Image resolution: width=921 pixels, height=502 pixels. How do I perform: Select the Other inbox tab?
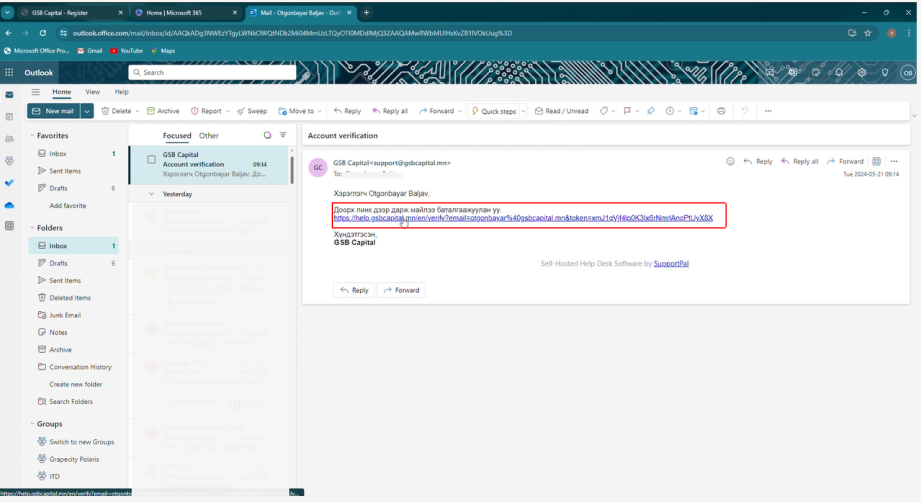[209, 136]
